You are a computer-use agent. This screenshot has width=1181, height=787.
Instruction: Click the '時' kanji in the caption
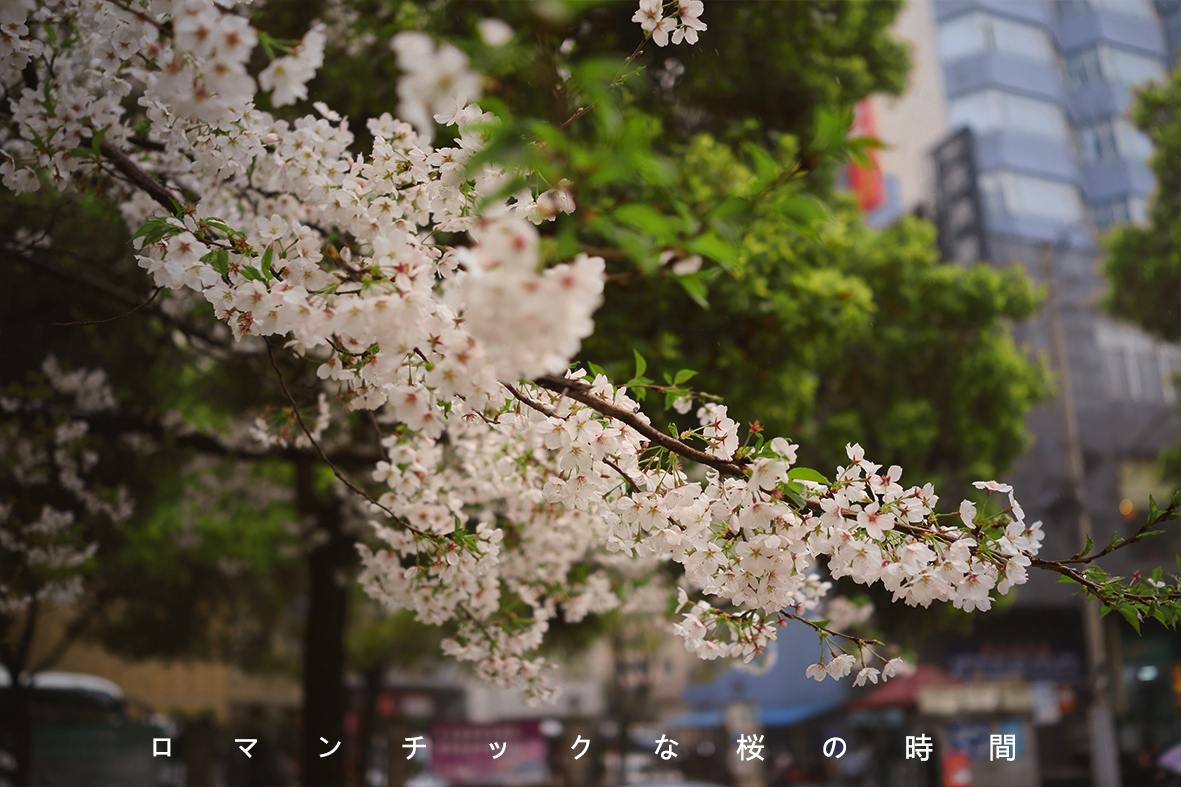(918, 747)
